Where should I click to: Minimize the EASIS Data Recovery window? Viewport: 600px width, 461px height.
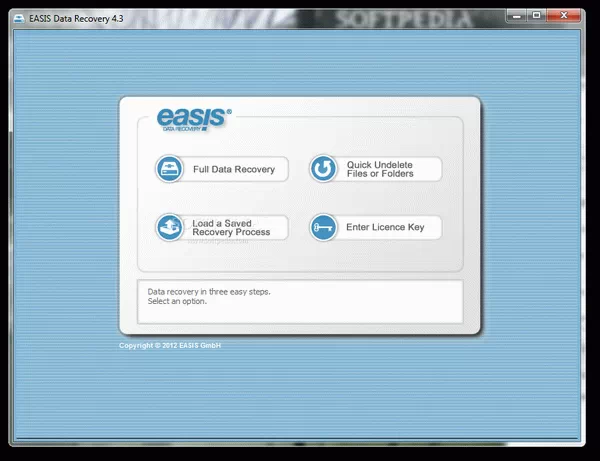pyautogui.click(x=514, y=14)
